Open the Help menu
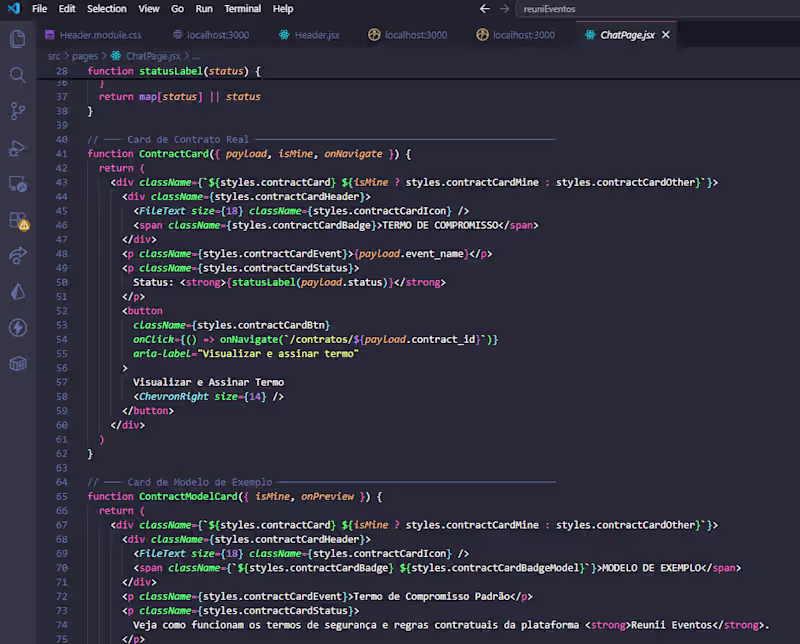800x644 pixels. point(283,9)
